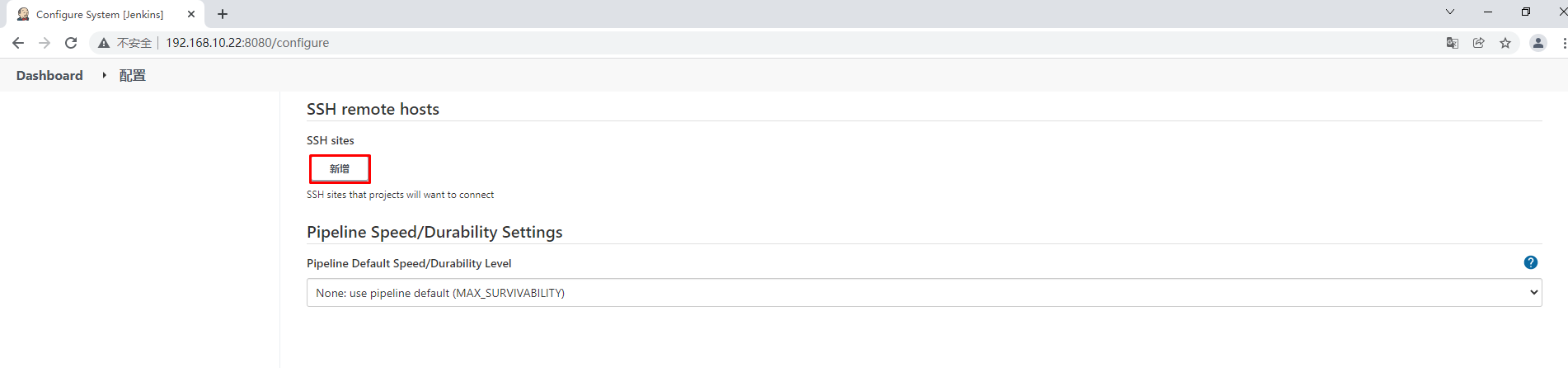Bookmark this page with the star icon

point(1505,43)
